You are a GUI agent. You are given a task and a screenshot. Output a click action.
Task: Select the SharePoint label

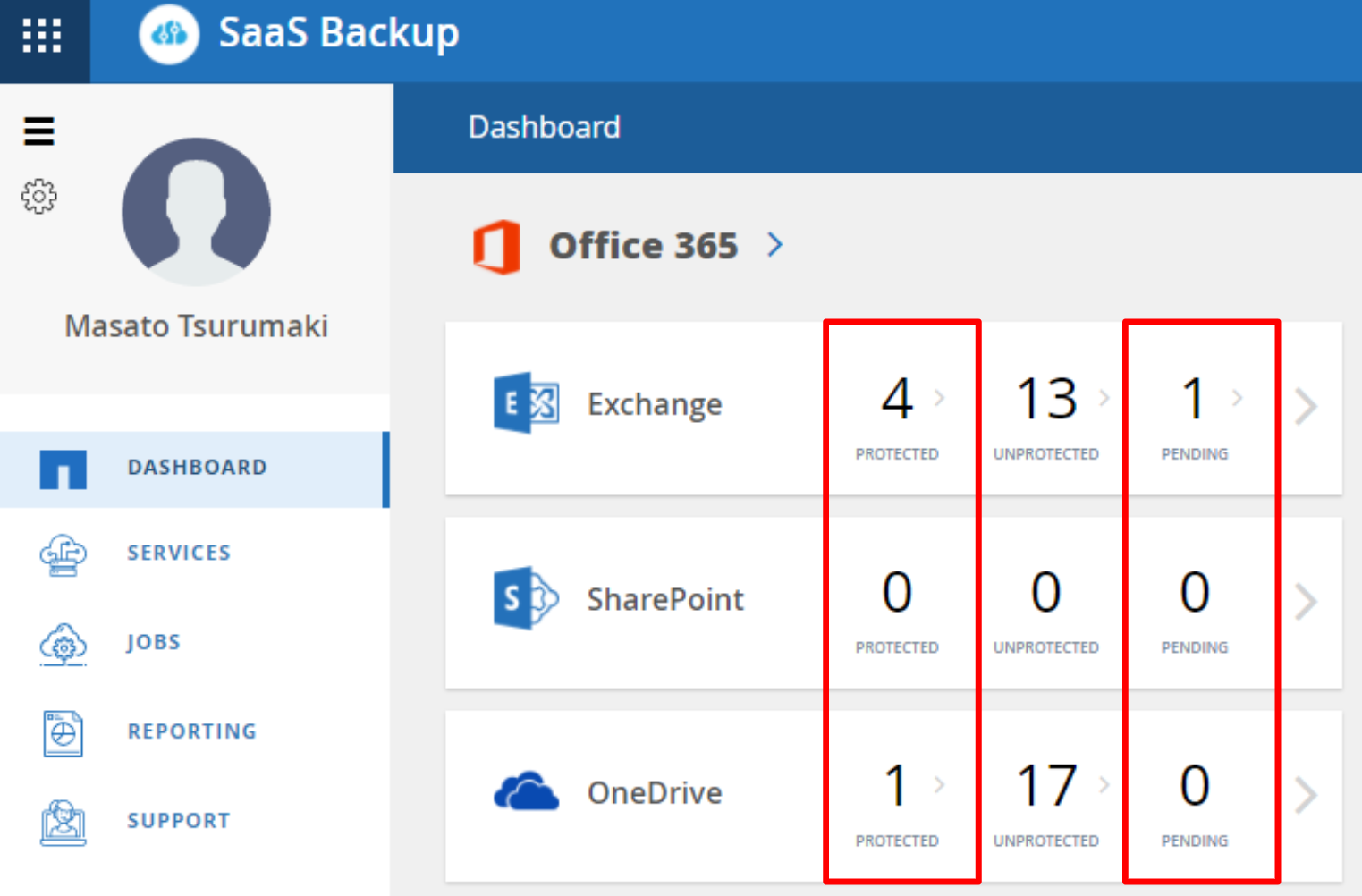click(x=665, y=599)
